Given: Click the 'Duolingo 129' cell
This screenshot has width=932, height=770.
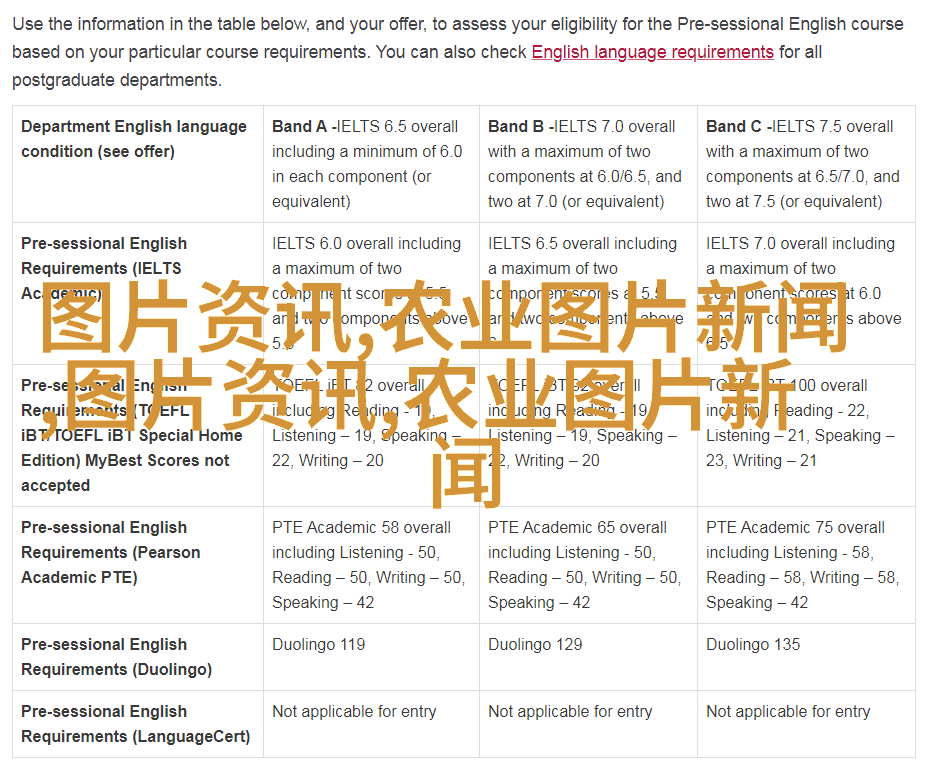Looking at the screenshot, I should click(x=588, y=657).
